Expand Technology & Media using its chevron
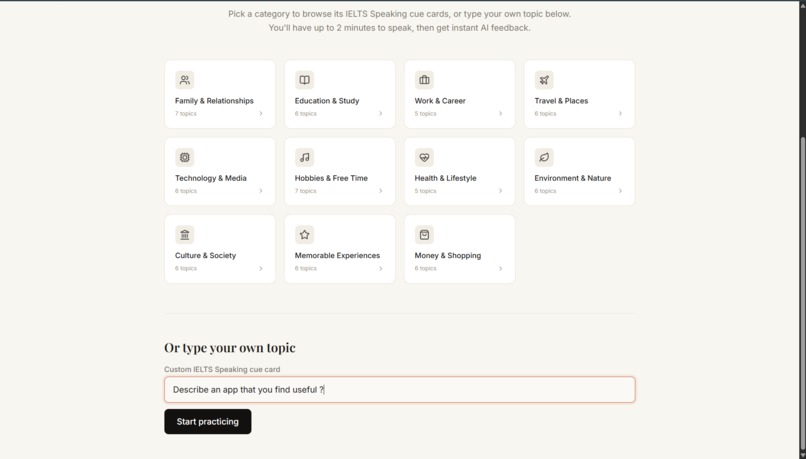Image resolution: width=806 pixels, height=459 pixels. tap(261, 191)
